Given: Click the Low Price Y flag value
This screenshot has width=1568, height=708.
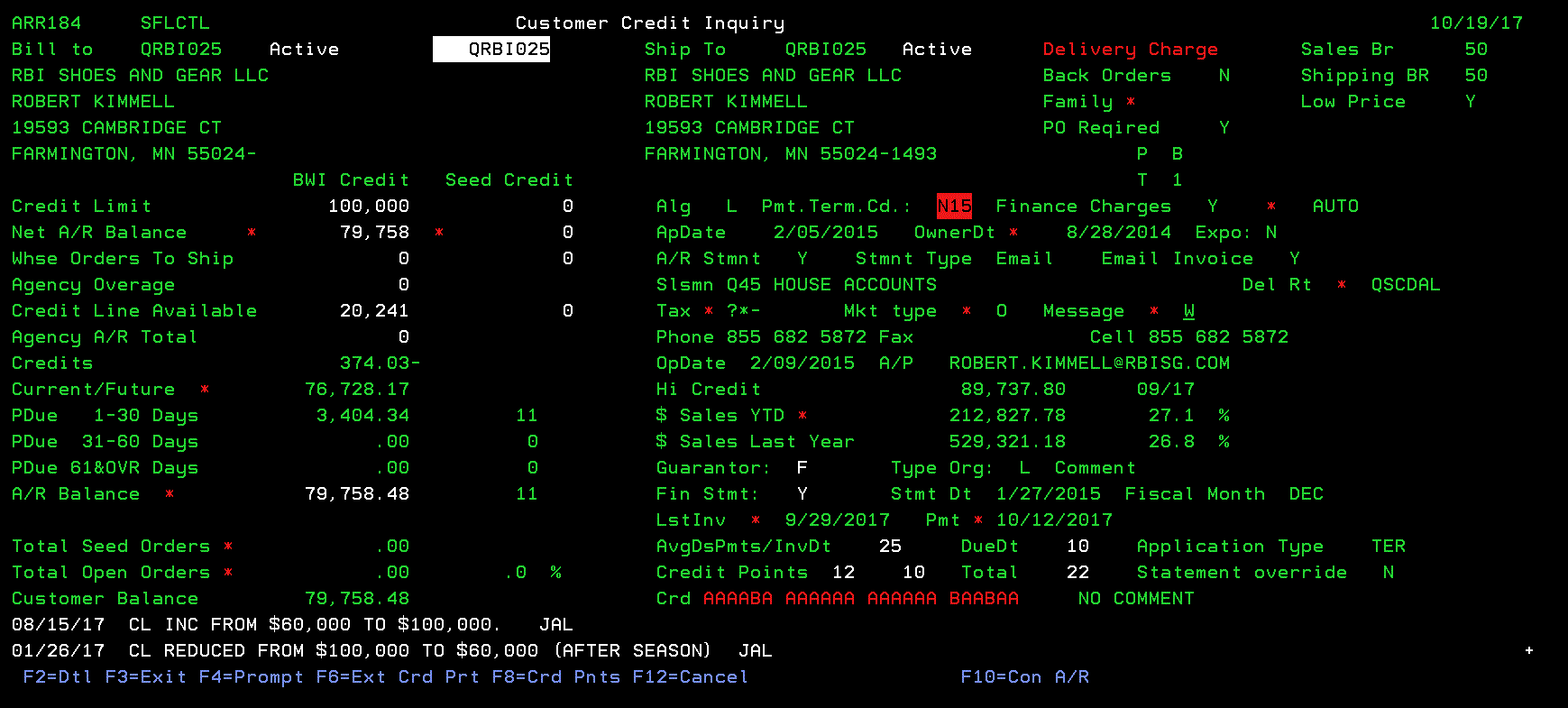Looking at the screenshot, I should 1470,101.
